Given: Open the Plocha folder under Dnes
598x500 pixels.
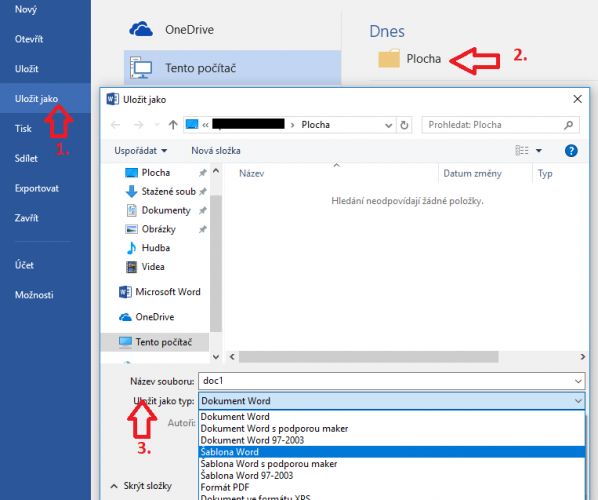Looking at the screenshot, I should pyautogui.click(x=410, y=59).
